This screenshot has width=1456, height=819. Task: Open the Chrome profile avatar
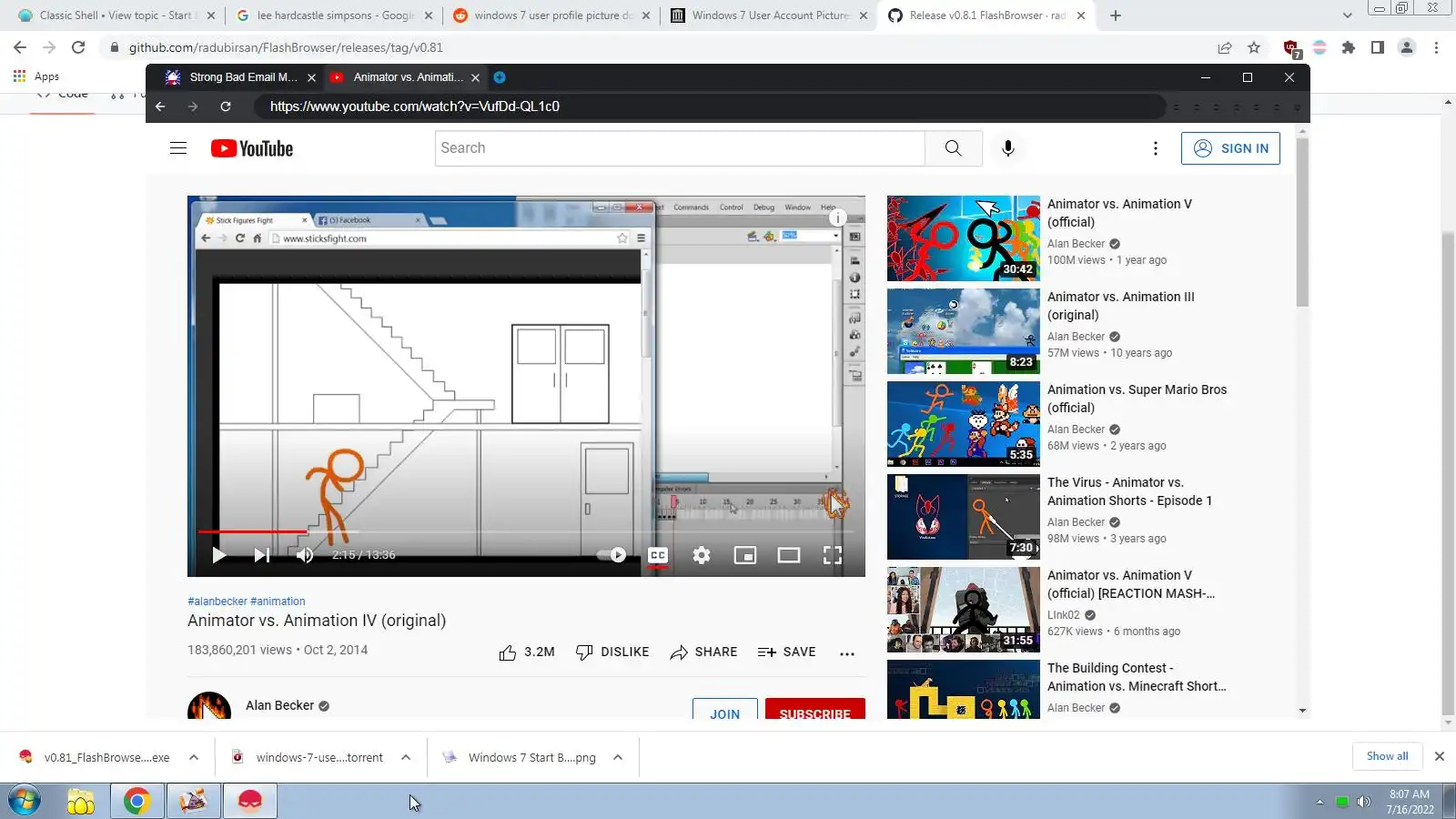1407,47
